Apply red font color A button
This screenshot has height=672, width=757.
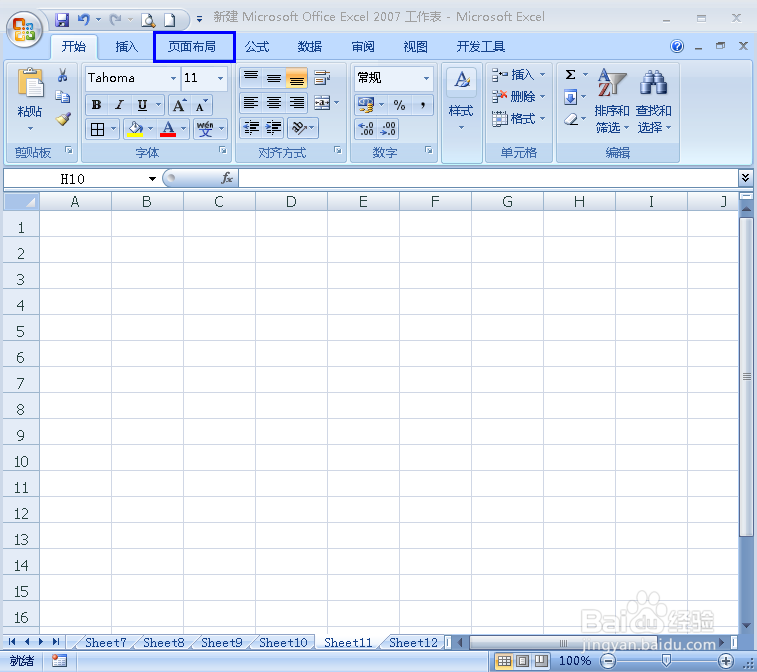[168, 129]
